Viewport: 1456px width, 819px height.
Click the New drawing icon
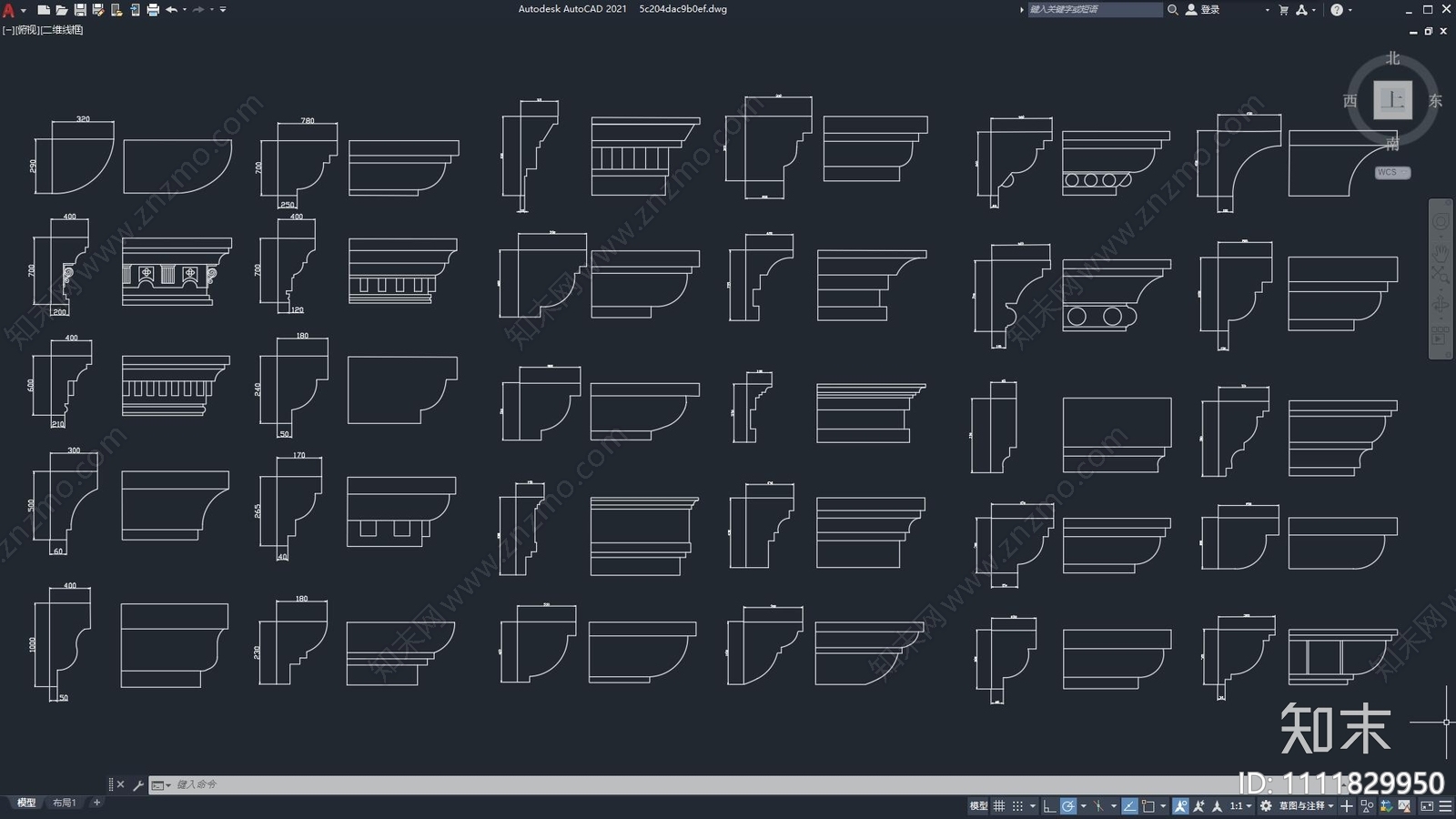click(x=43, y=10)
